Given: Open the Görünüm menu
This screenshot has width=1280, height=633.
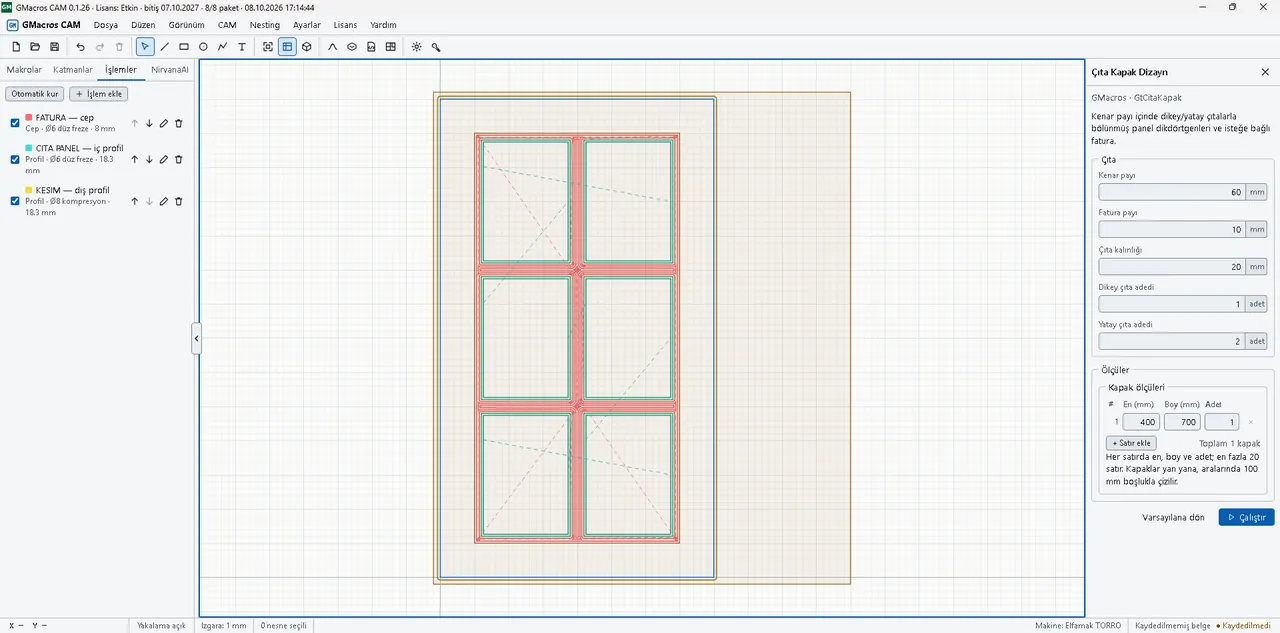Looking at the screenshot, I should 186,25.
